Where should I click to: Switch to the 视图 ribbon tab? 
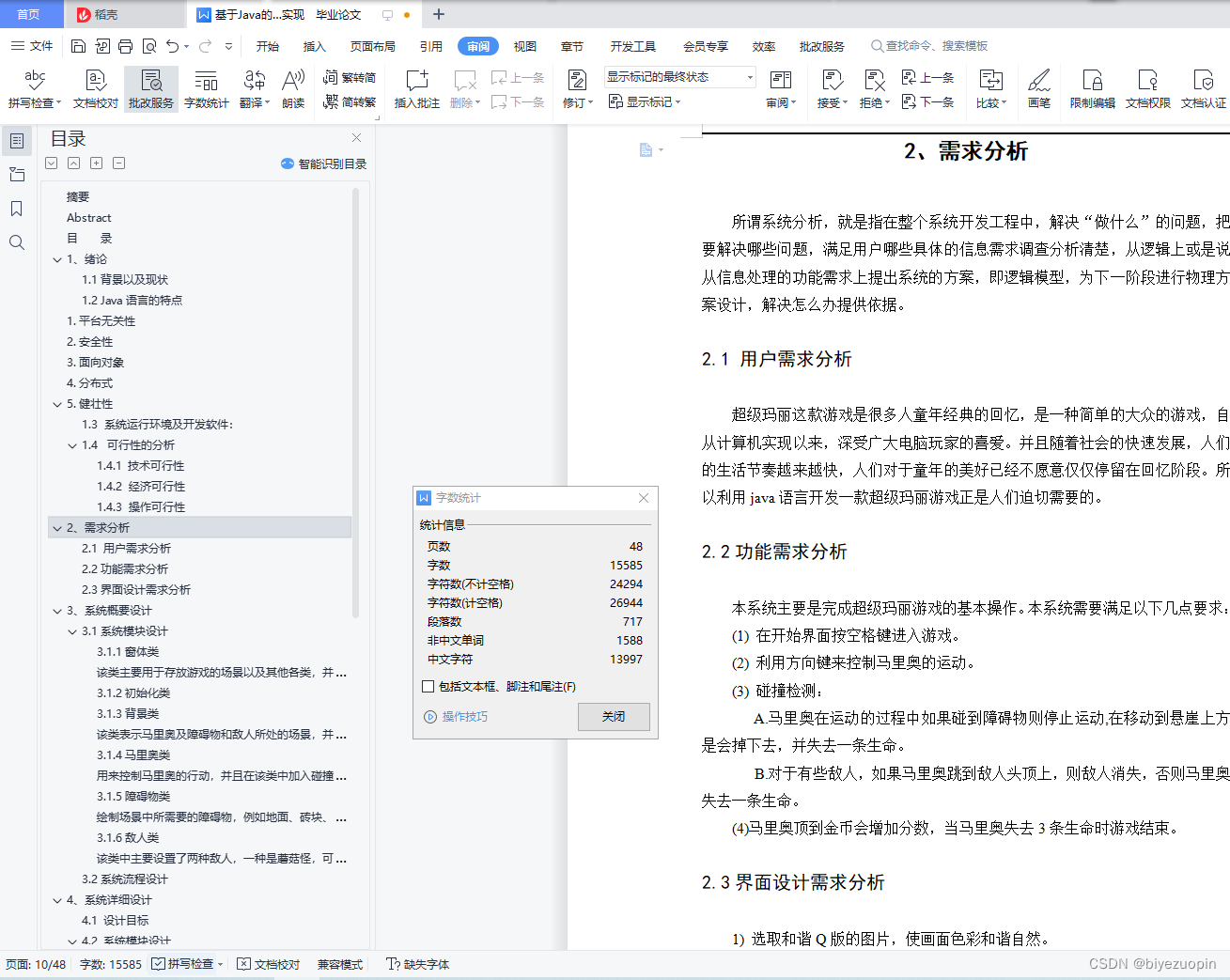pos(525,46)
